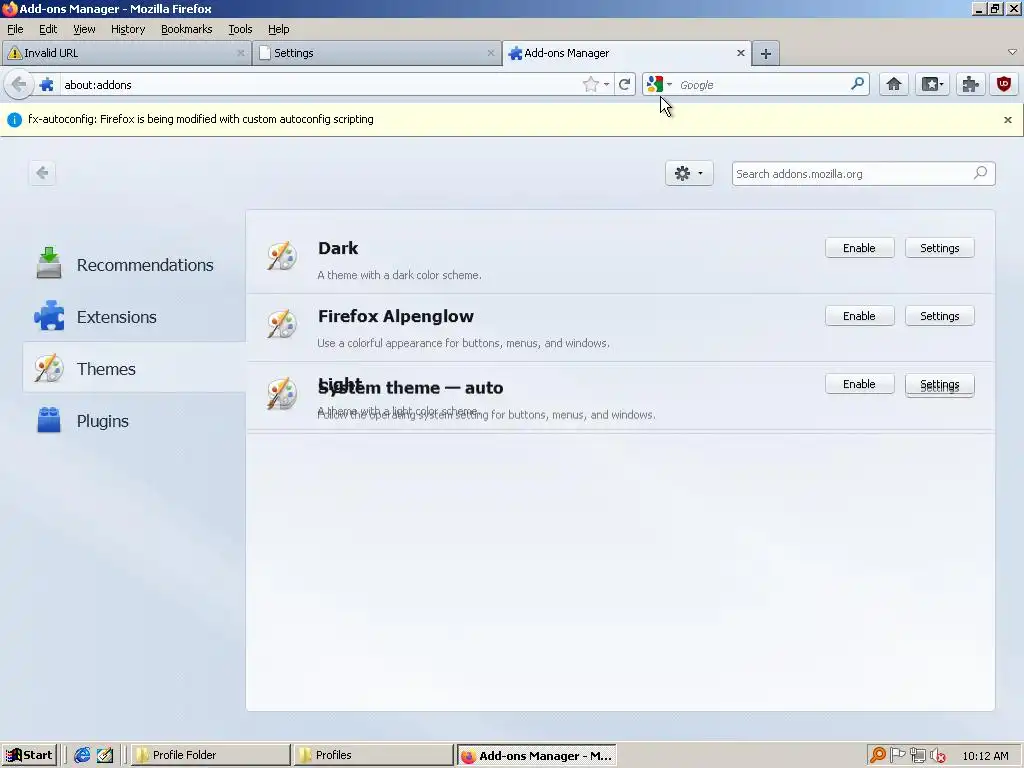This screenshot has width=1024, height=768.
Task: Select the Themes category
Action: (134, 368)
